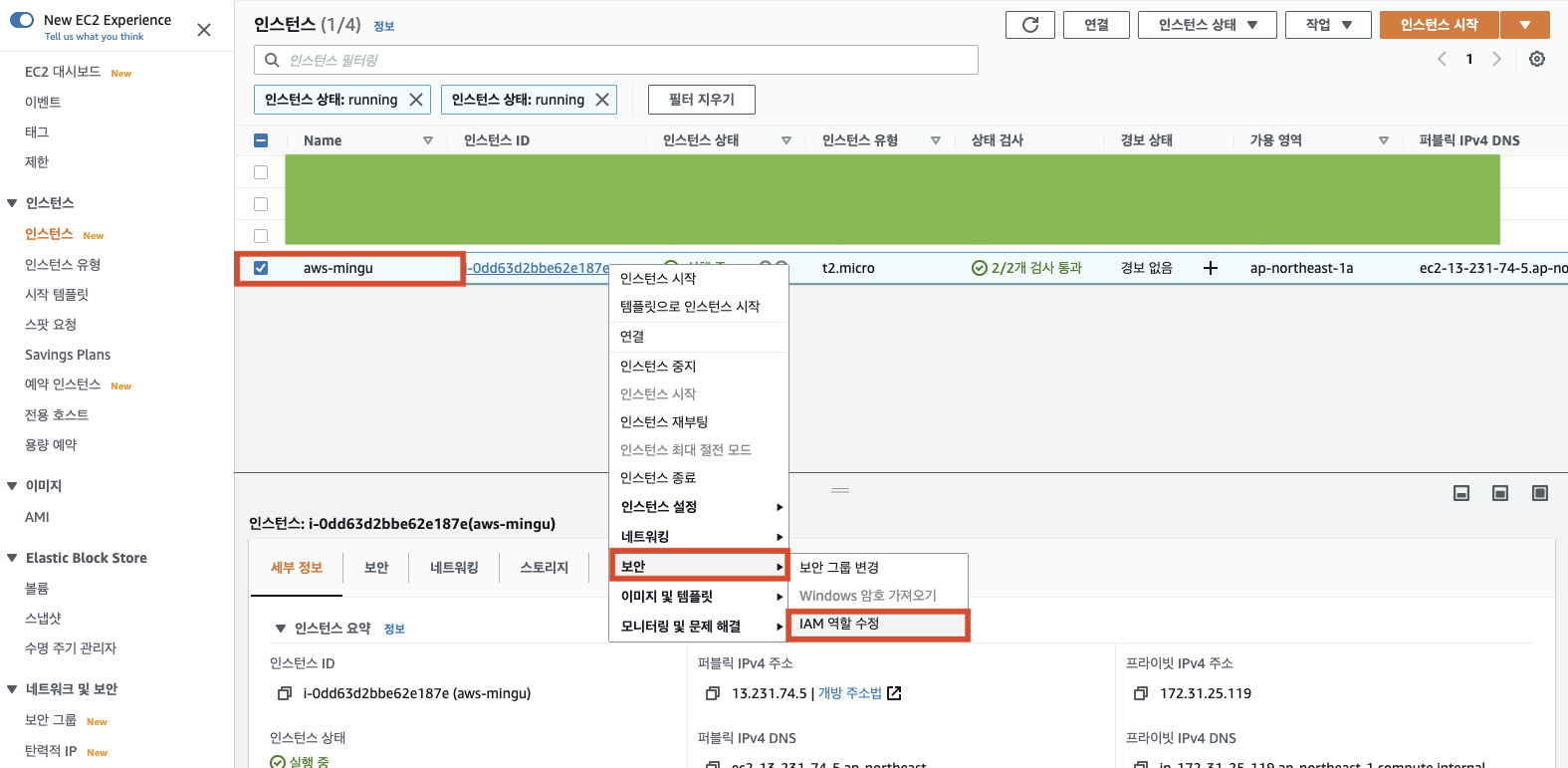
Task: Open 보안 그룹 in sidebar
Action: pyautogui.click(x=51, y=720)
